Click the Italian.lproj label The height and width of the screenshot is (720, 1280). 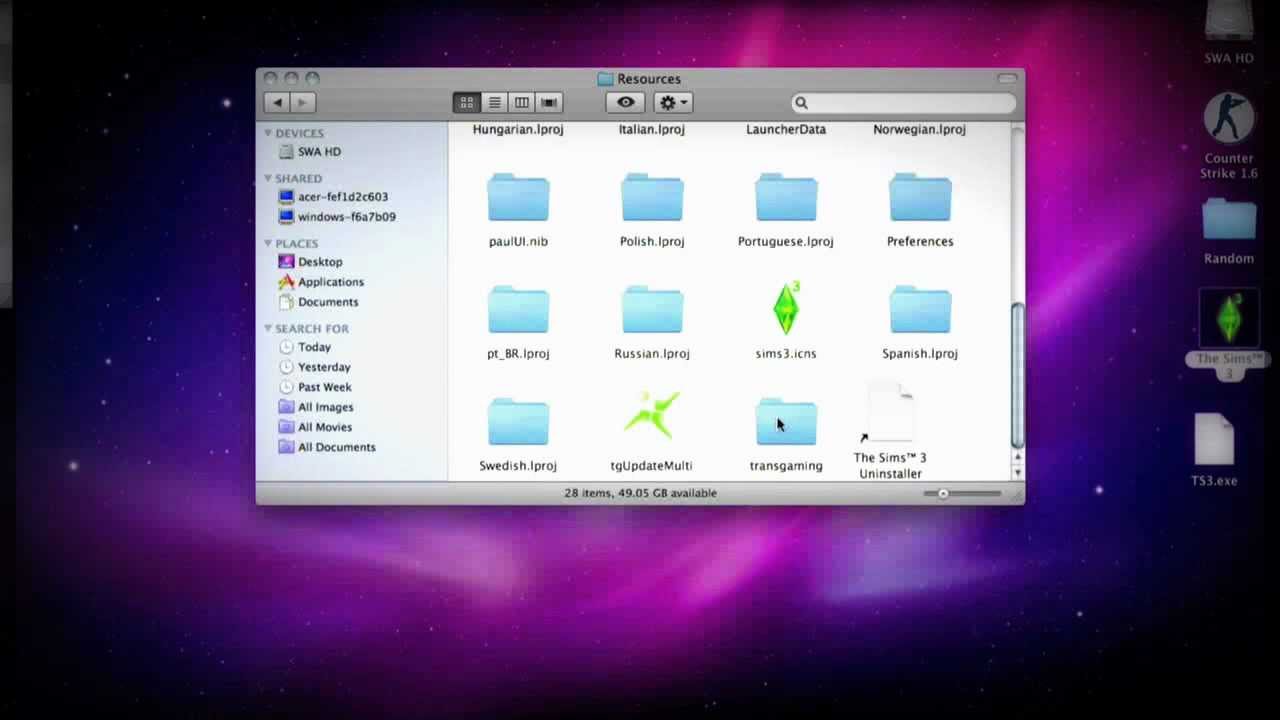click(652, 129)
